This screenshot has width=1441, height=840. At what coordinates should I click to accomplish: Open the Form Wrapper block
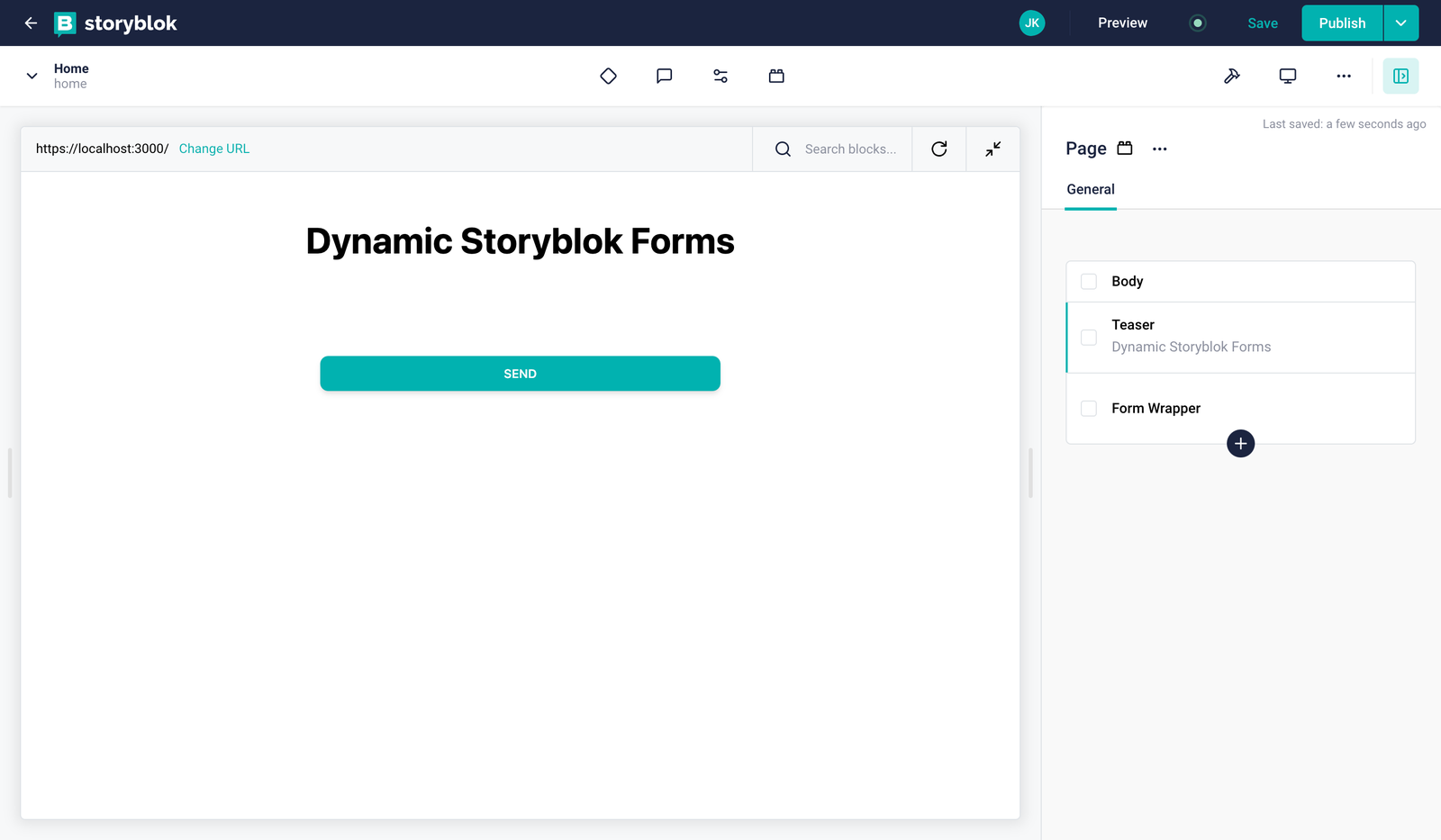pos(1241,409)
